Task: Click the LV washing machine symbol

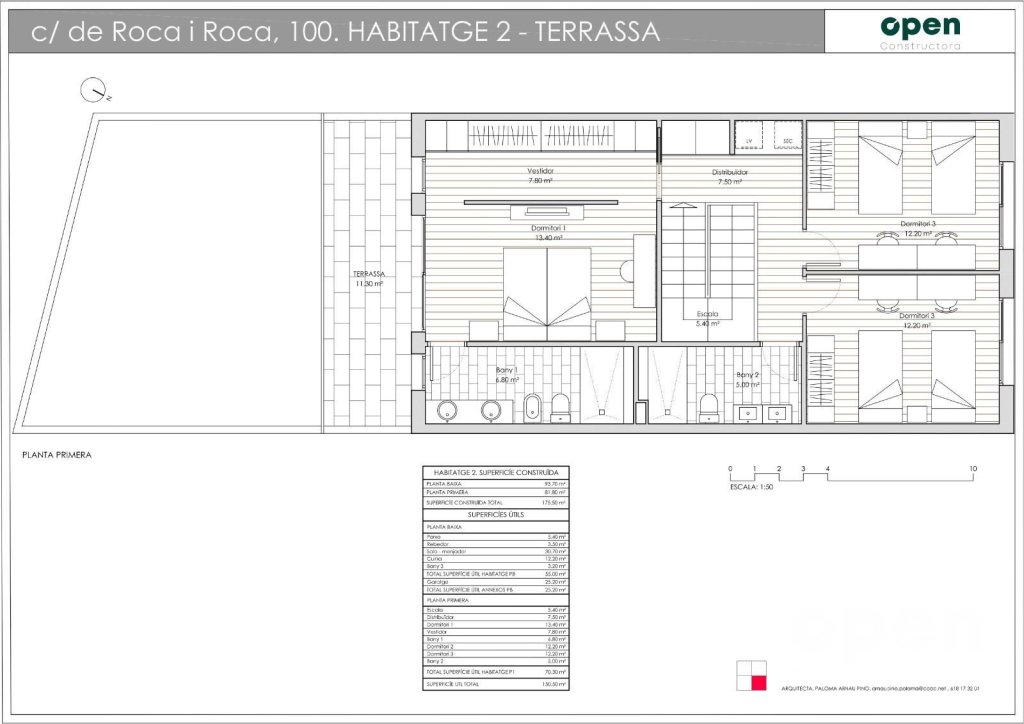Action: tap(748, 135)
